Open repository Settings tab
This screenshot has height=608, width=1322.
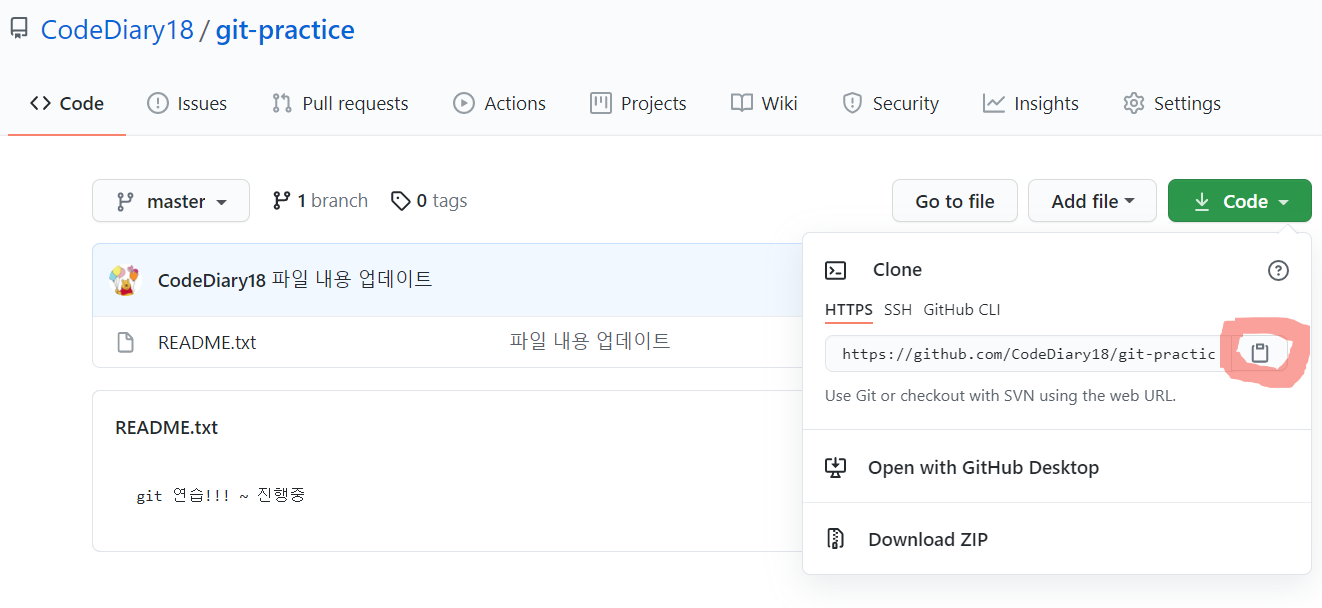pyautogui.click(x=1172, y=103)
